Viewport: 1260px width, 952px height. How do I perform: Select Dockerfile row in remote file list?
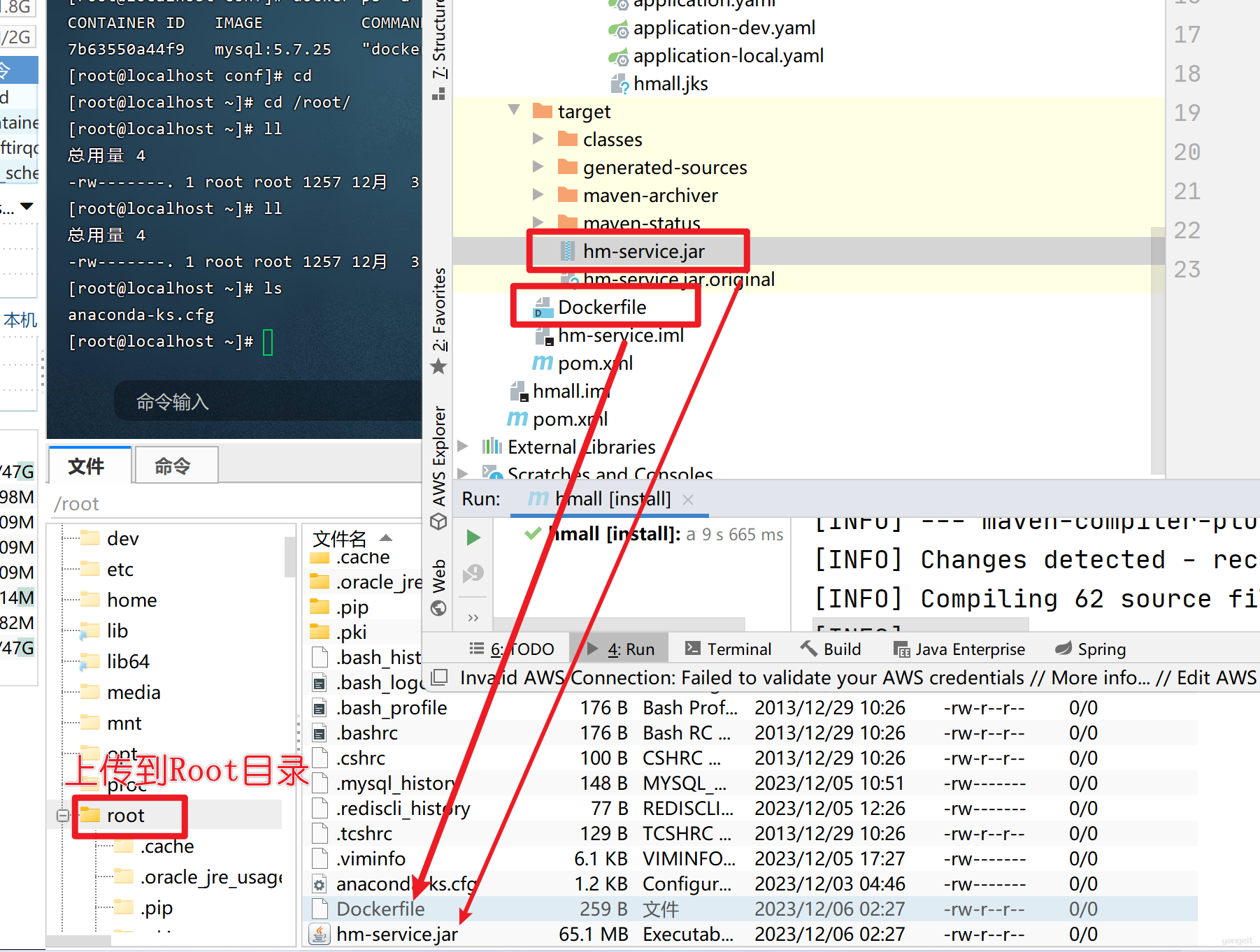click(750, 909)
